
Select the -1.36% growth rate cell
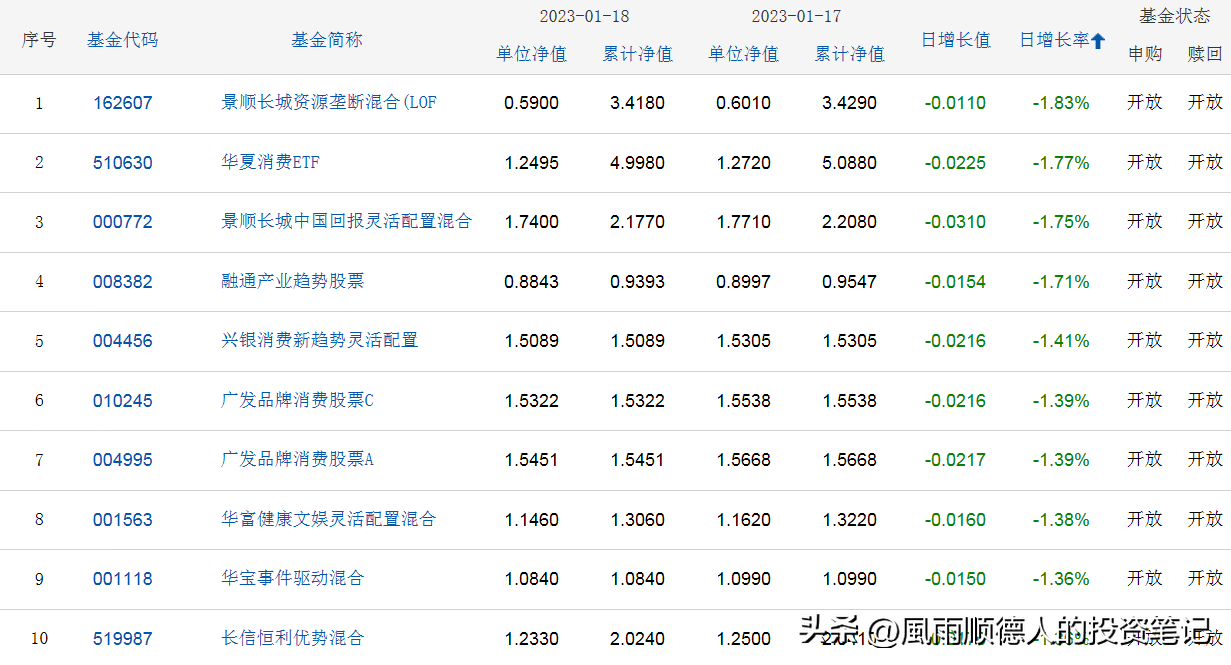(1061, 579)
